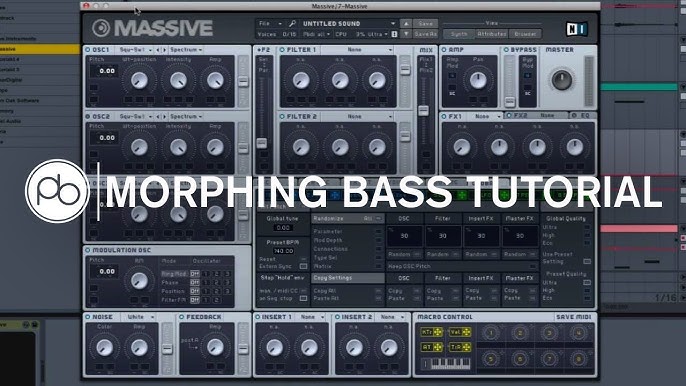686x386 pixels.
Task: Open the FX1 effect type dropdown
Action: [484, 116]
